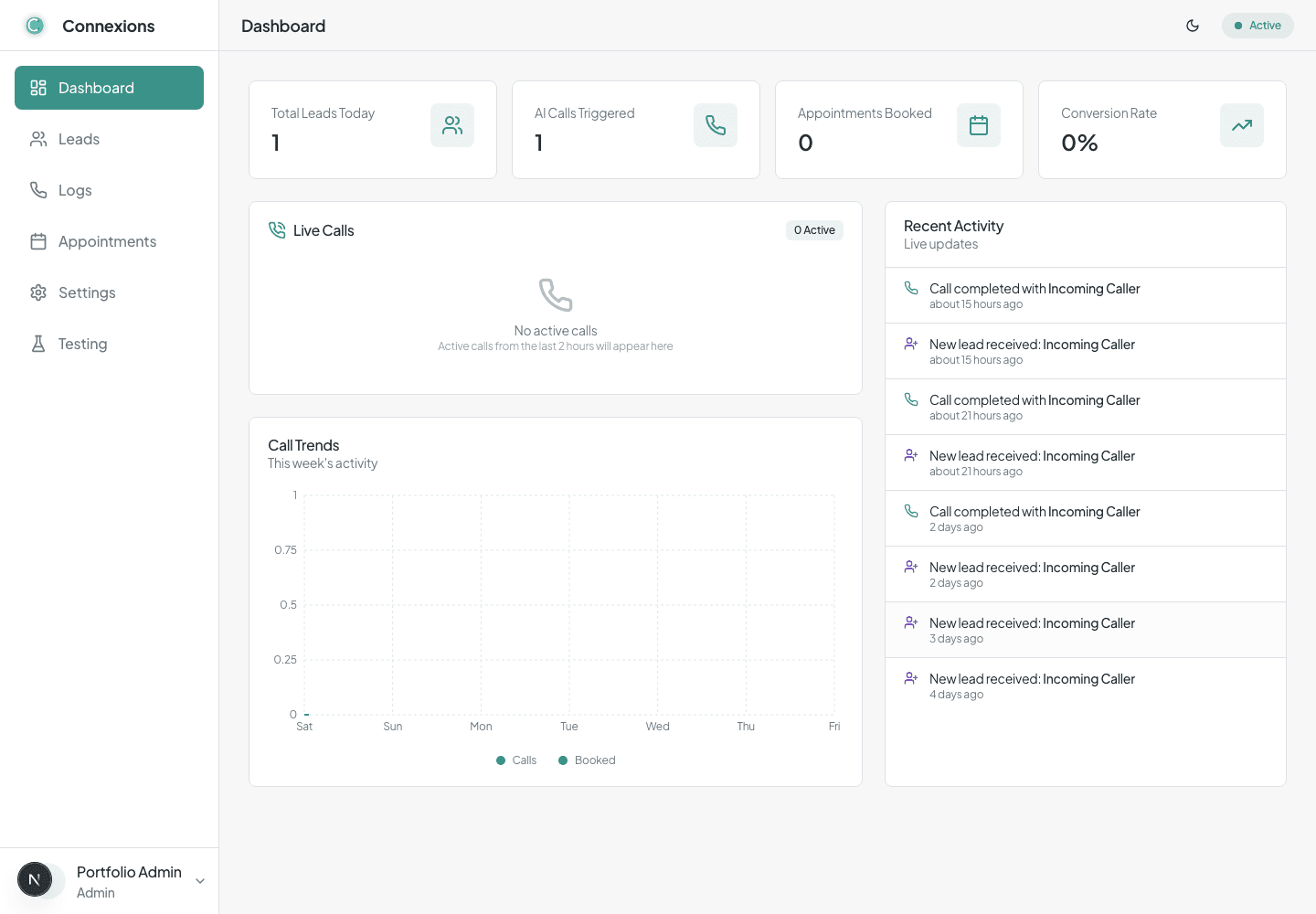Click 'New lead received' entry from 4 days ago
Image resolution: width=1316 pixels, height=914 pixels.
click(1086, 685)
